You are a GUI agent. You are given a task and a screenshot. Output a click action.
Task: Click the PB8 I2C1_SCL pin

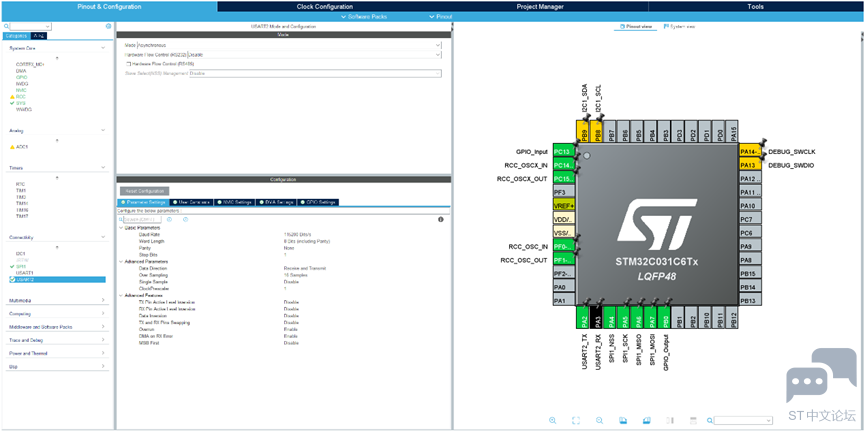pyautogui.click(x=596, y=133)
